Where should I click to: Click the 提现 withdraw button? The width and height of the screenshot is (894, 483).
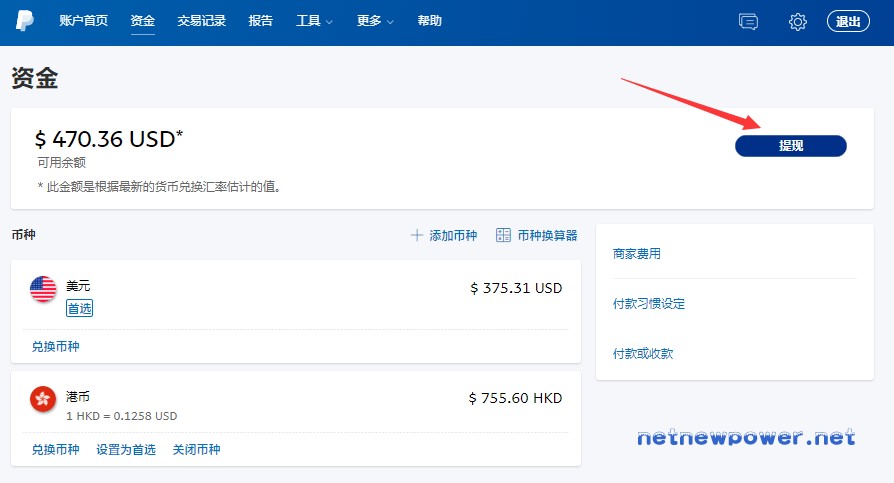click(x=791, y=146)
